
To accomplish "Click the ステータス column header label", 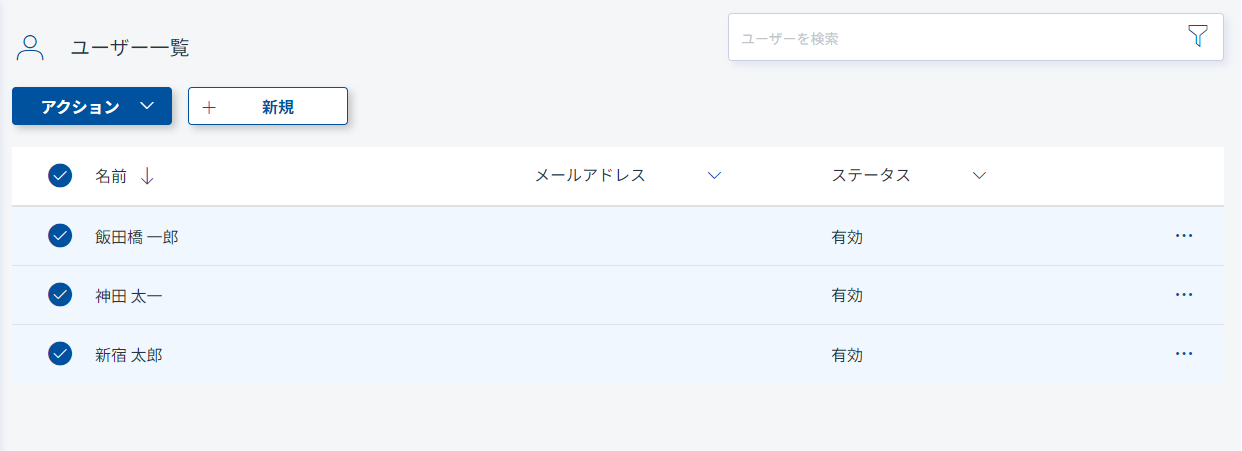I will click(871, 176).
